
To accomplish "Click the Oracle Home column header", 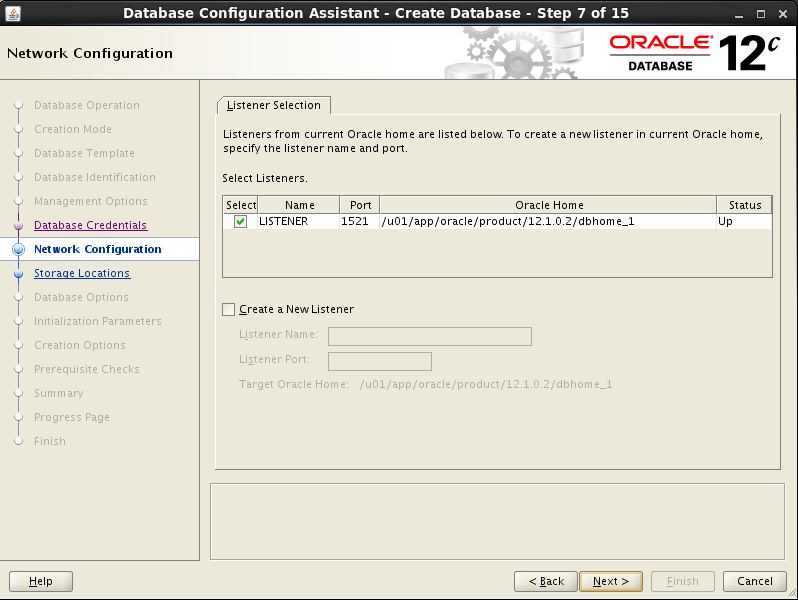I will tap(549, 205).
